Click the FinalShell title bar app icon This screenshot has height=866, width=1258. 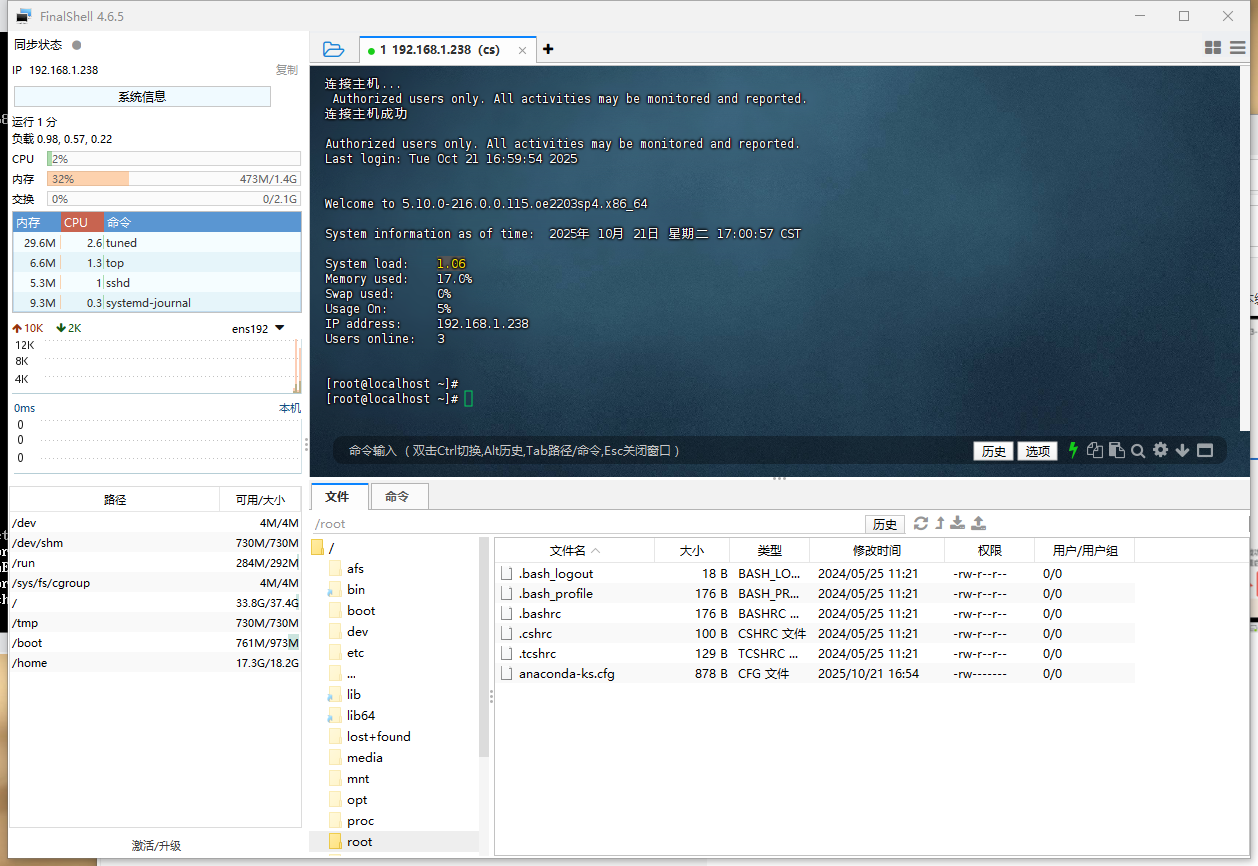(23, 16)
